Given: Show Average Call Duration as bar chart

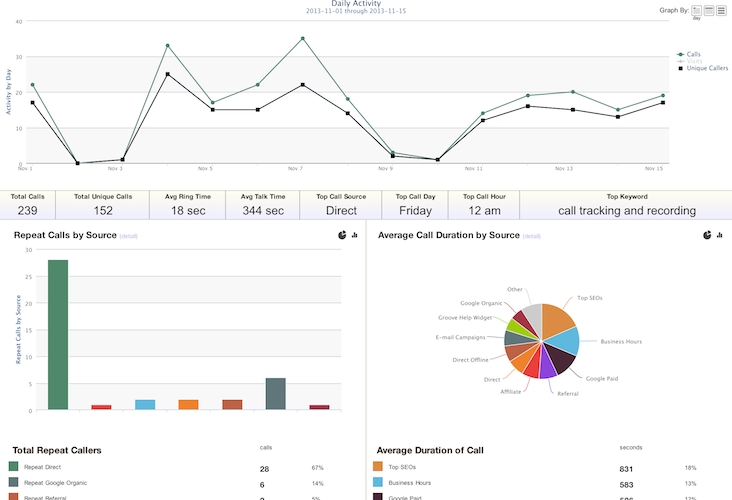Looking at the screenshot, I should pos(719,235).
